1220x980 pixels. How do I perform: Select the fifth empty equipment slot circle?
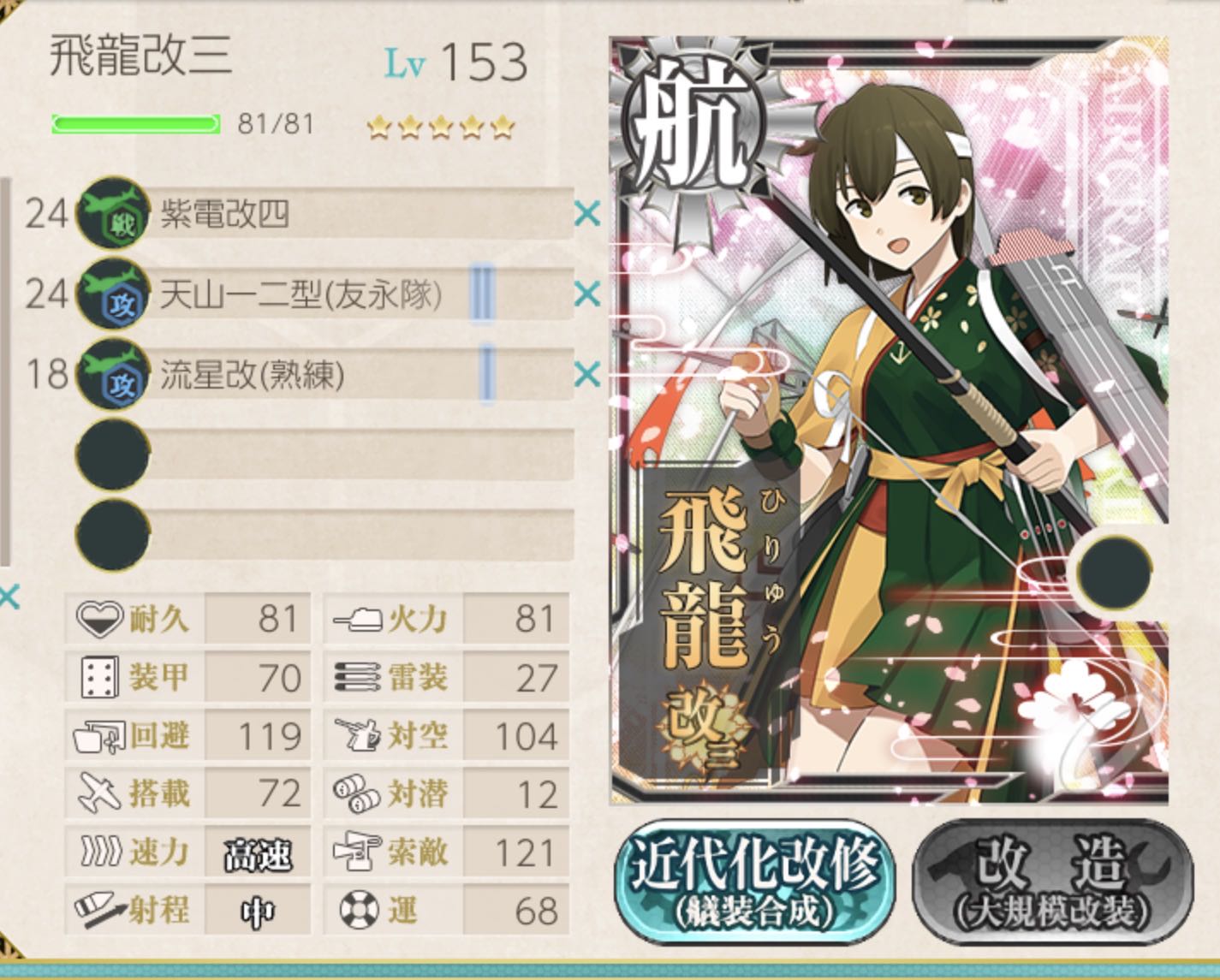(112, 535)
